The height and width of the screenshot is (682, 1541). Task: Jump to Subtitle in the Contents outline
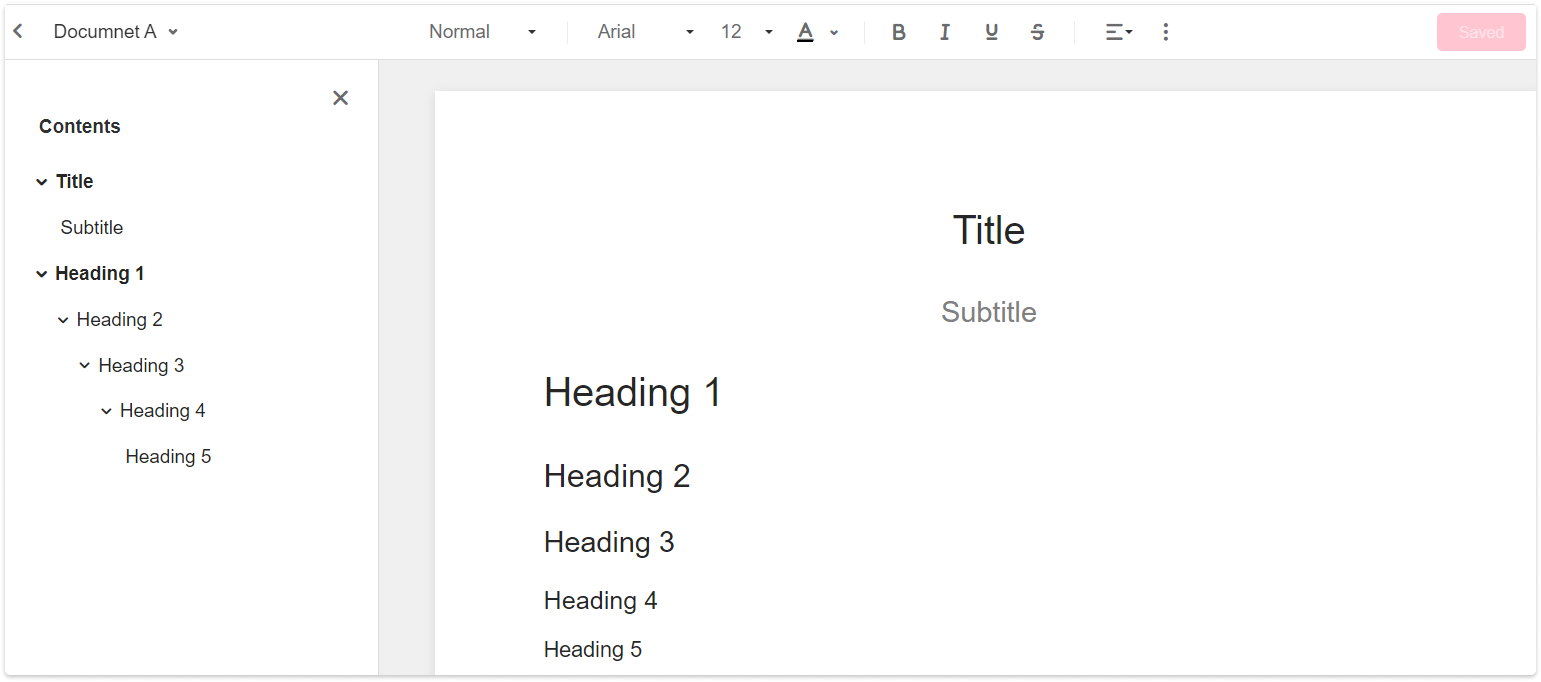[x=92, y=228]
